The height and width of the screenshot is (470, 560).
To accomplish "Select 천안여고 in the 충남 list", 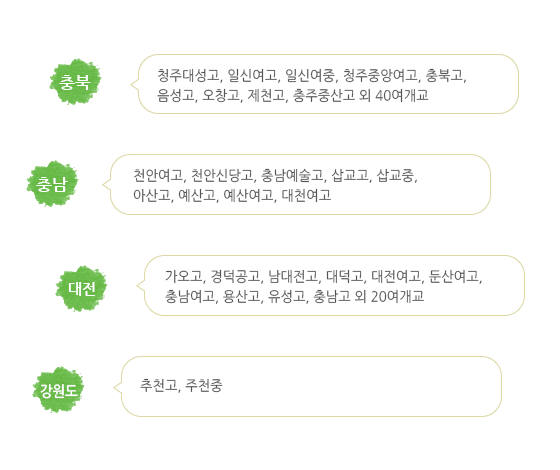I will pos(158,175).
